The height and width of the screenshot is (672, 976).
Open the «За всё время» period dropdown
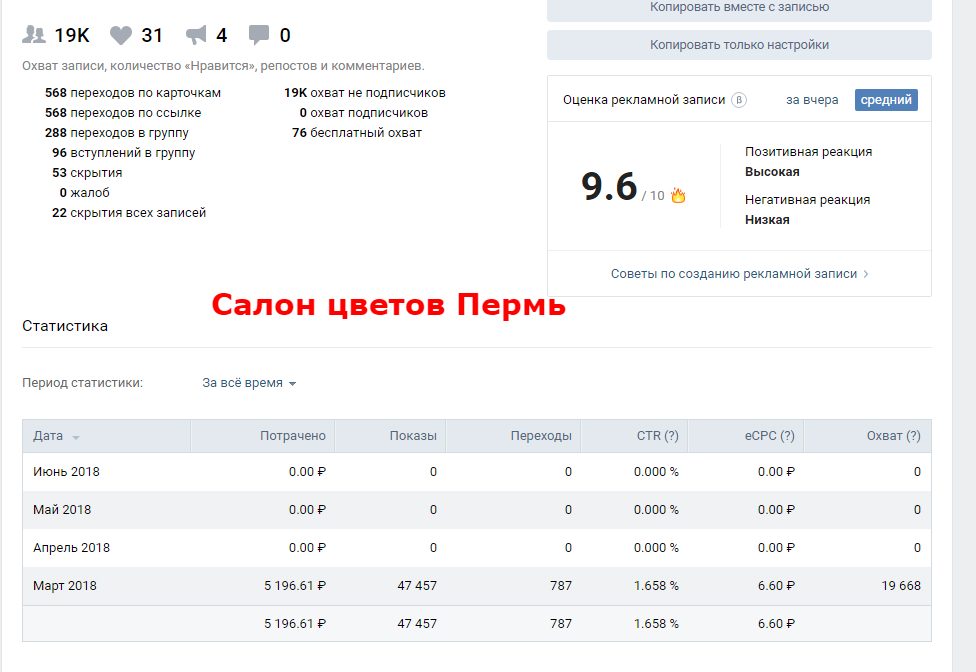click(x=249, y=383)
